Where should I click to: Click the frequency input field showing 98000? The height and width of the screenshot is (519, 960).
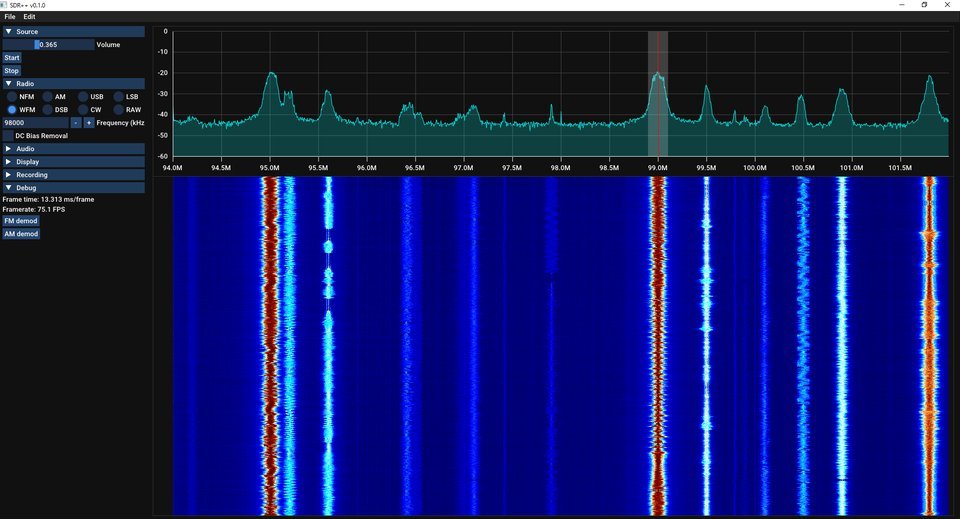pos(36,123)
